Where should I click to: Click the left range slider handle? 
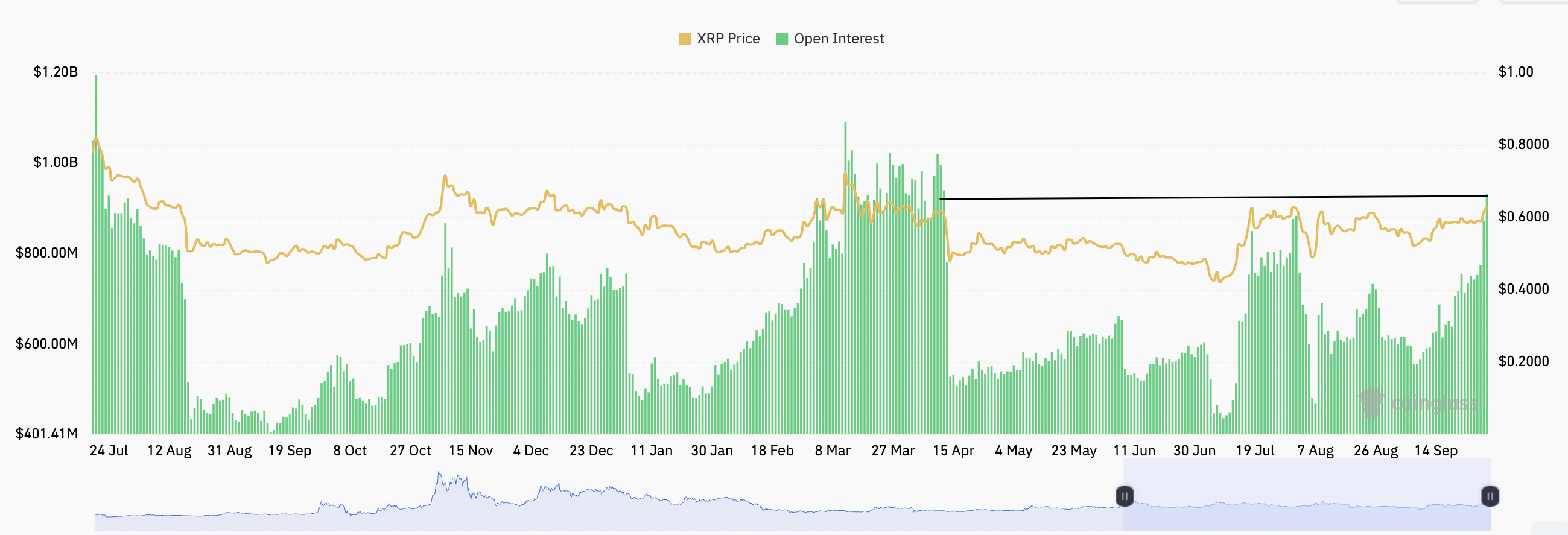pos(1124,496)
